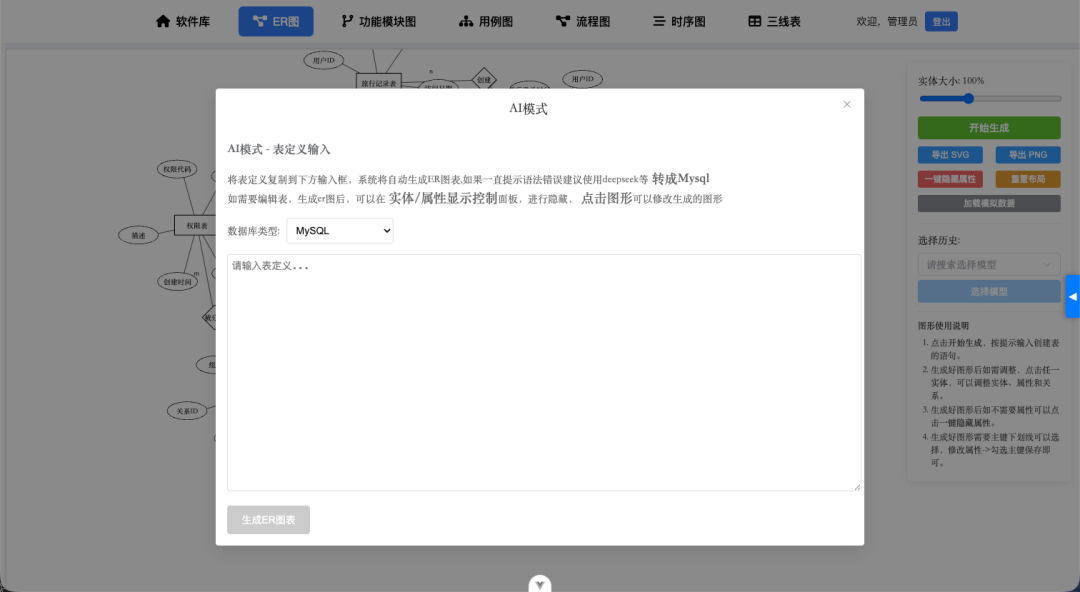Dismiss the AI模式 dialog via ×
Viewport: 1080px width, 592px height.
point(847,103)
